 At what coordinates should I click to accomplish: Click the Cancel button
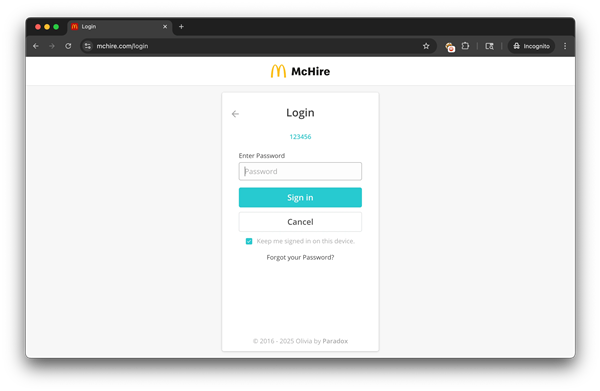click(300, 222)
